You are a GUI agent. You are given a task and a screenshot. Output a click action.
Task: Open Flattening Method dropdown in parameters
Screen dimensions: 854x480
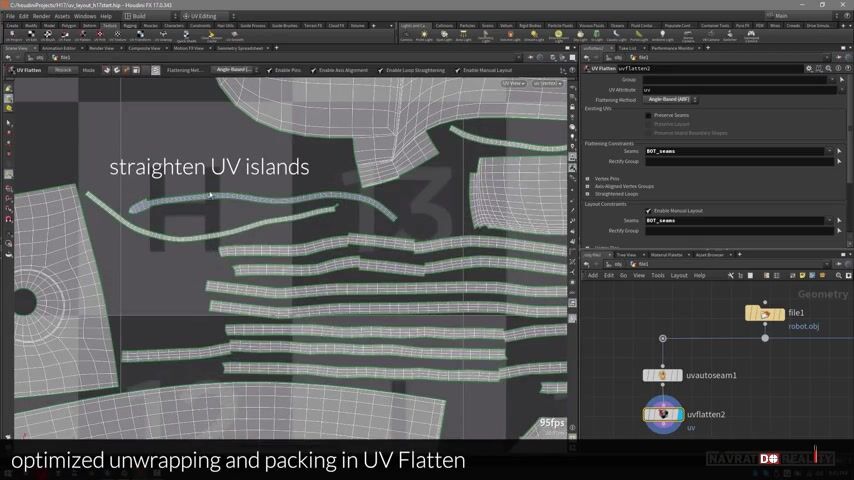tap(671, 100)
